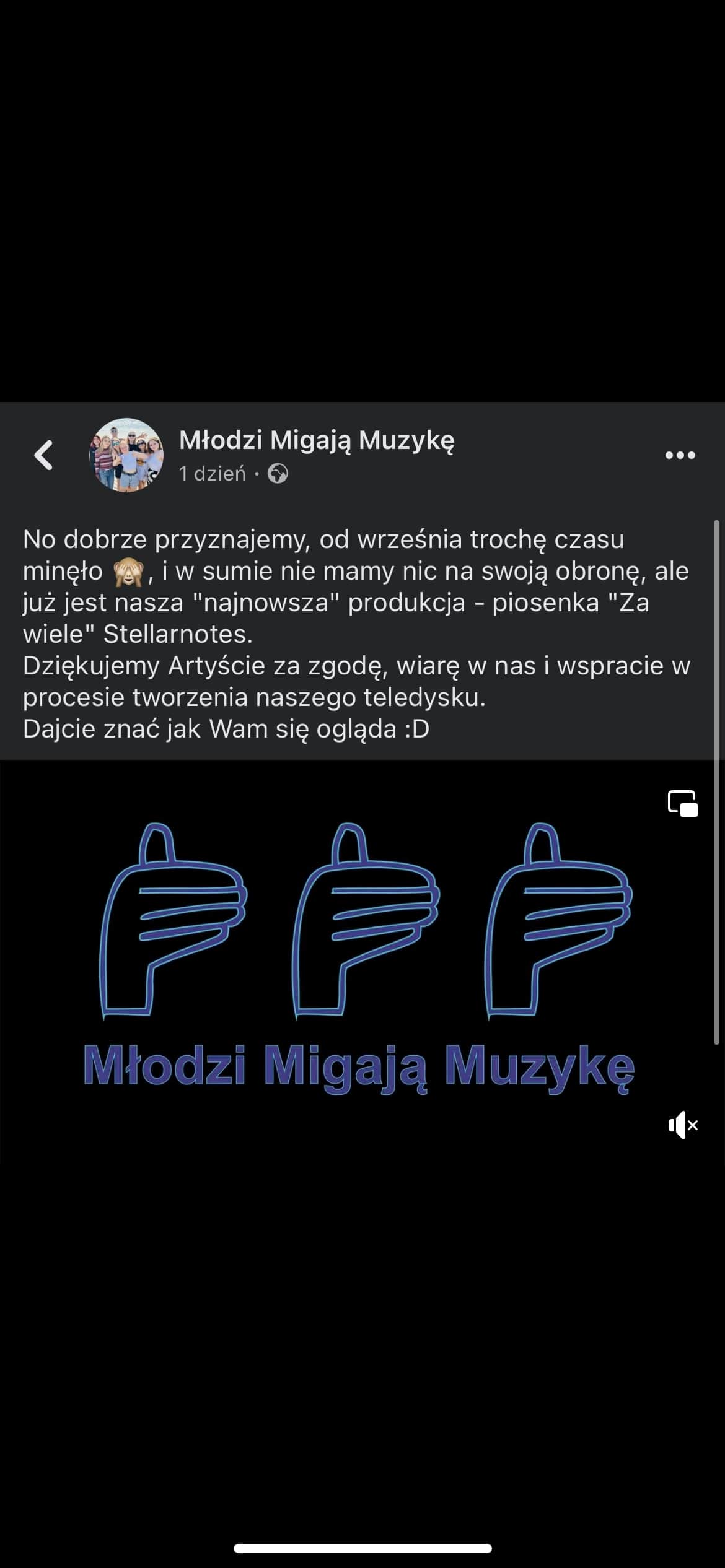Go back using the left chevron arrow
Screen dimensions: 725x1568
43,455
